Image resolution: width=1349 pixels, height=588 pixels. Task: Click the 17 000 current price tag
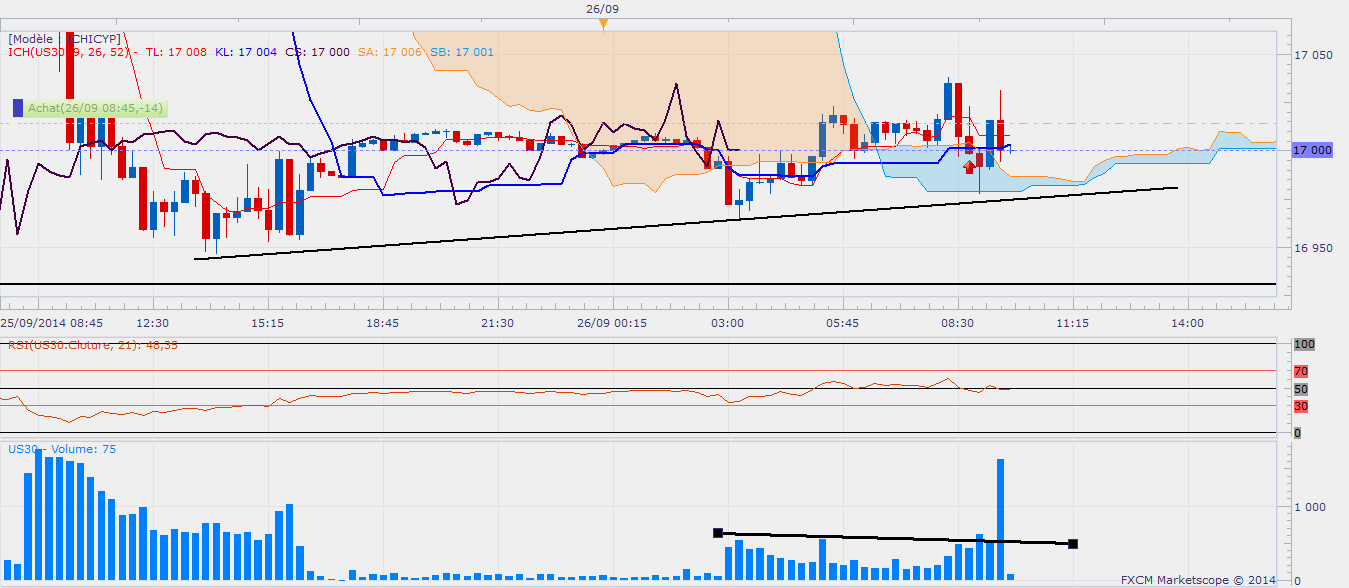point(1310,150)
